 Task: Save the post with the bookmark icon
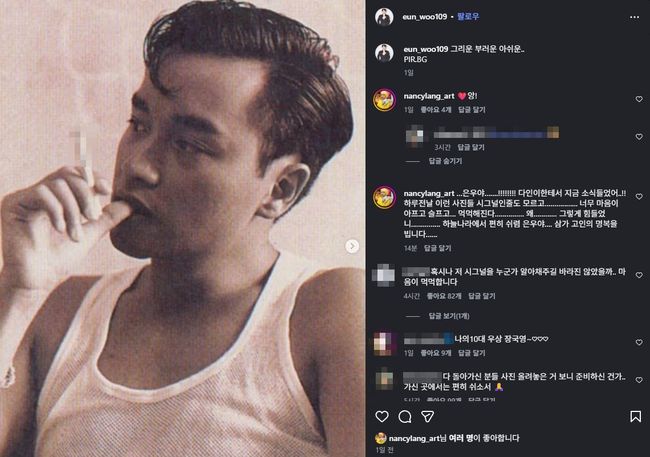(x=635, y=416)
